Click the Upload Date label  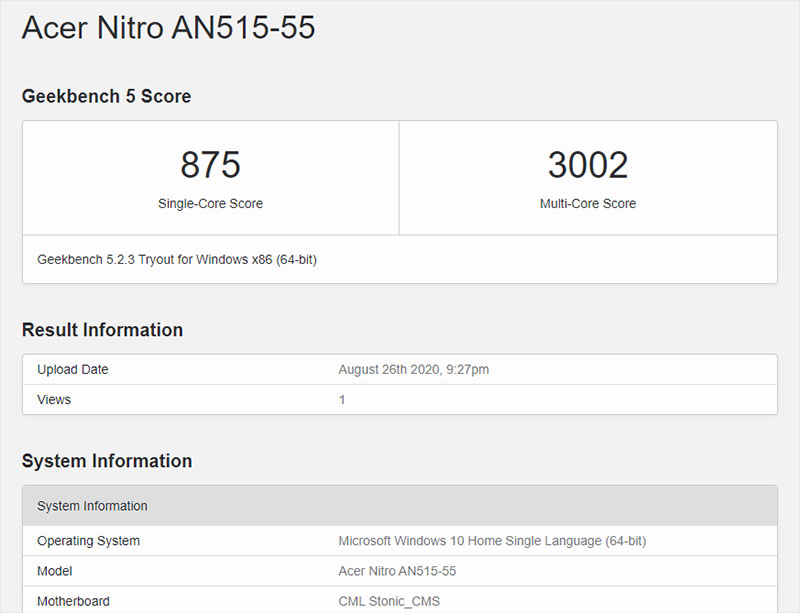click(x=72, y=369)
